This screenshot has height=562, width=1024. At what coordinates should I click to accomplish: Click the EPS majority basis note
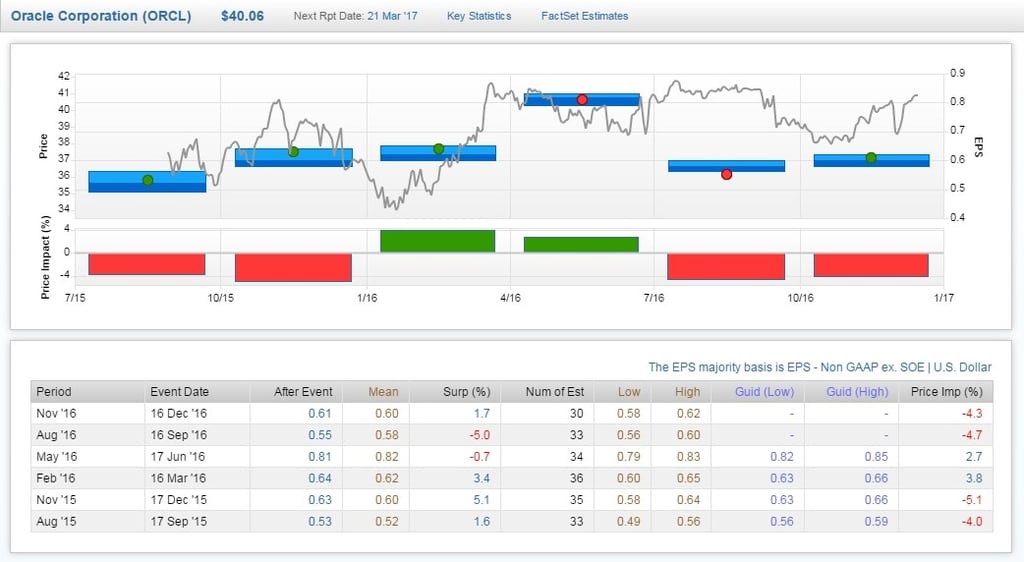[820, 367]
